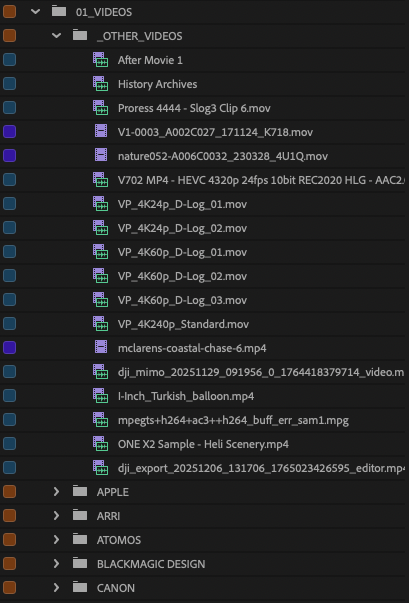Select the CANON bin name
Screen dimensions: 409x603
coord(116,588)
